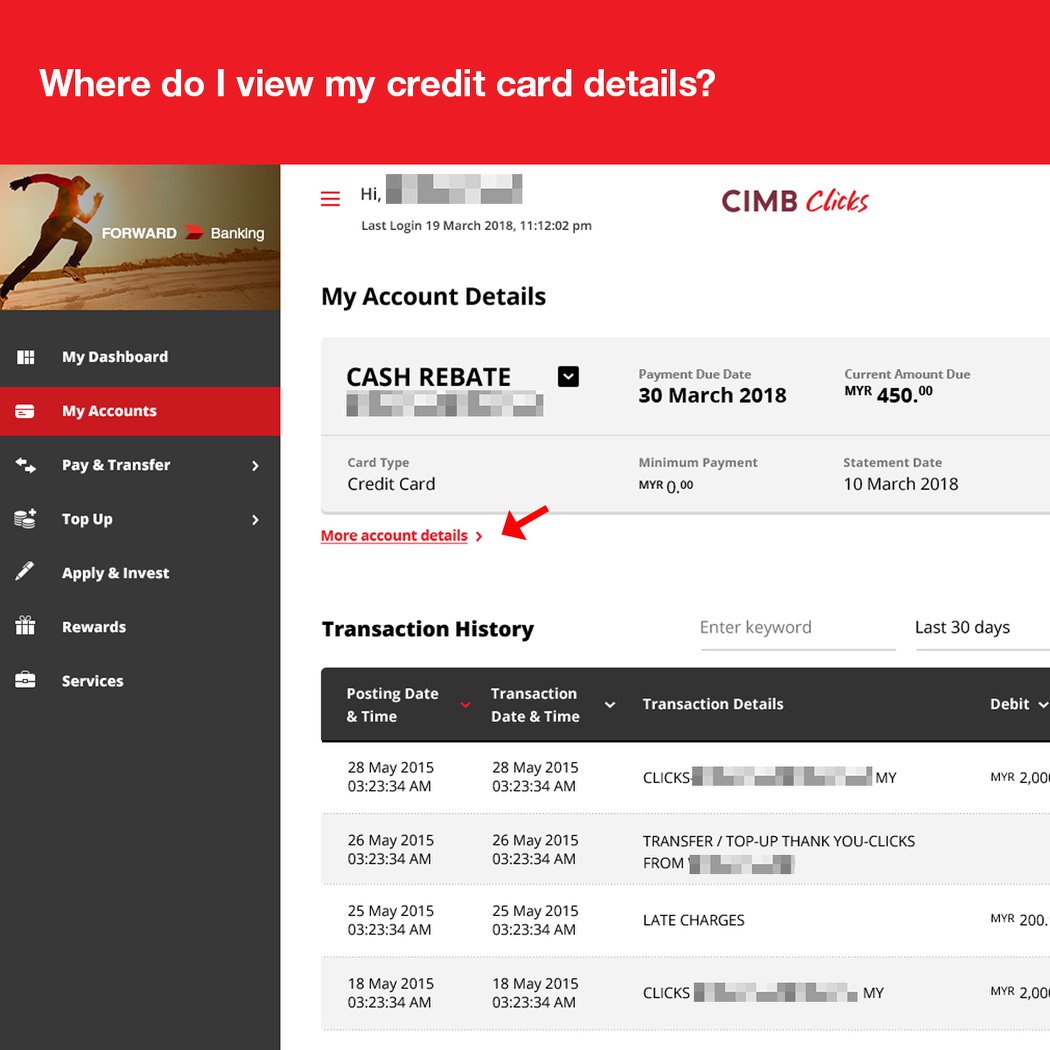Click Transaction Details column header
1050x1050 pixels.
pos(712,704)
